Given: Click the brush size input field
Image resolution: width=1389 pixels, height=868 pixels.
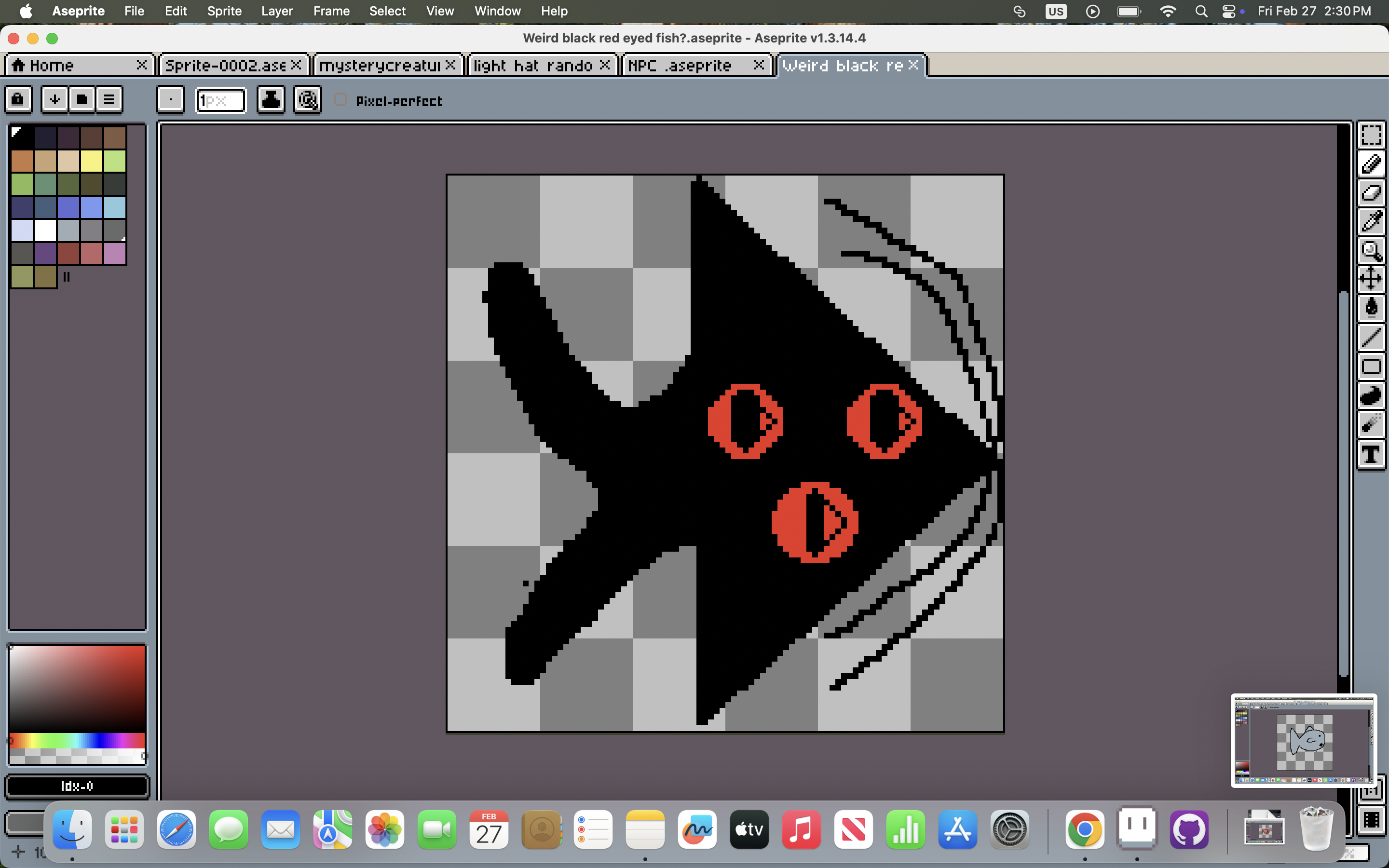Looking at the screenshot, I should click(221, 100).
